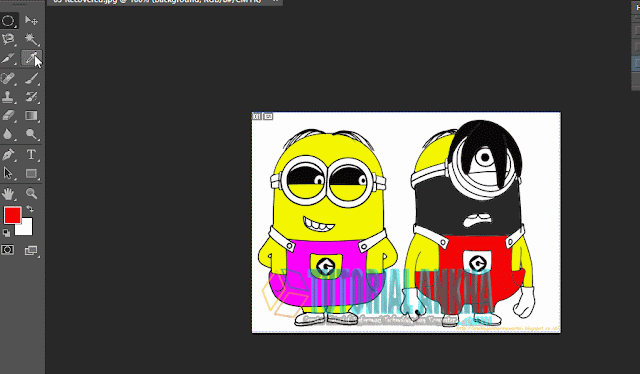The width and height of the screenshot is (640, 374).
Task: Select the History Brush tool
Action: point(31,97)
